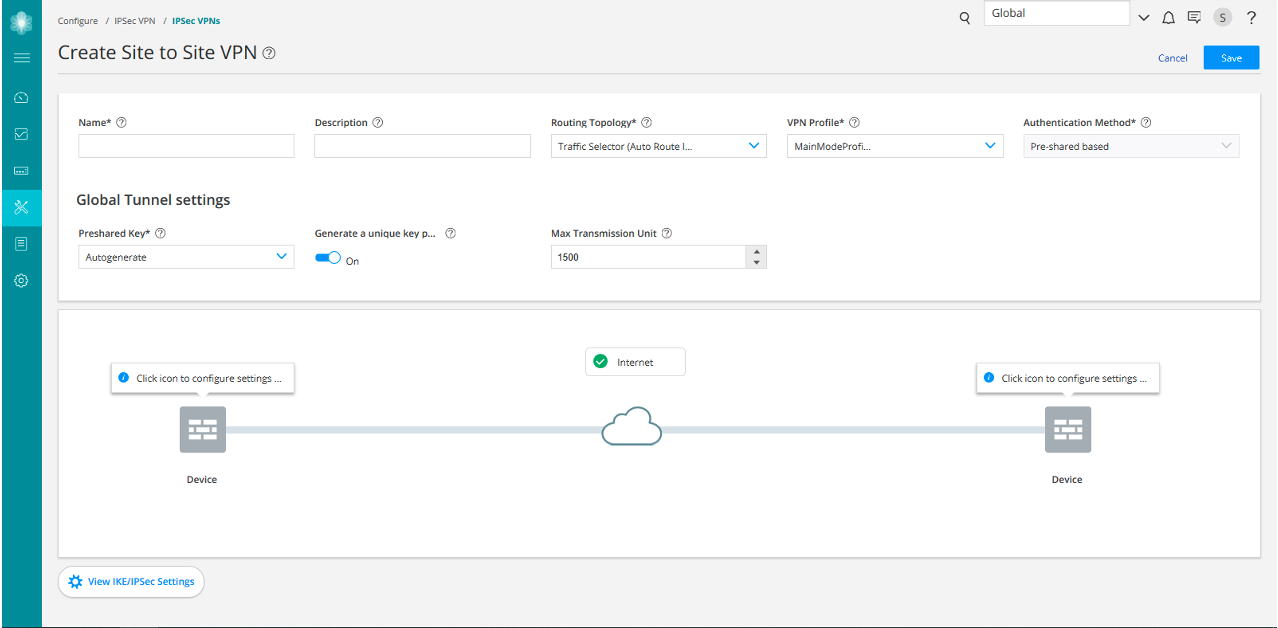This screenshot has height=628, width=1278.
Task: Click the search magnifier icon
Action: (965, 18)
